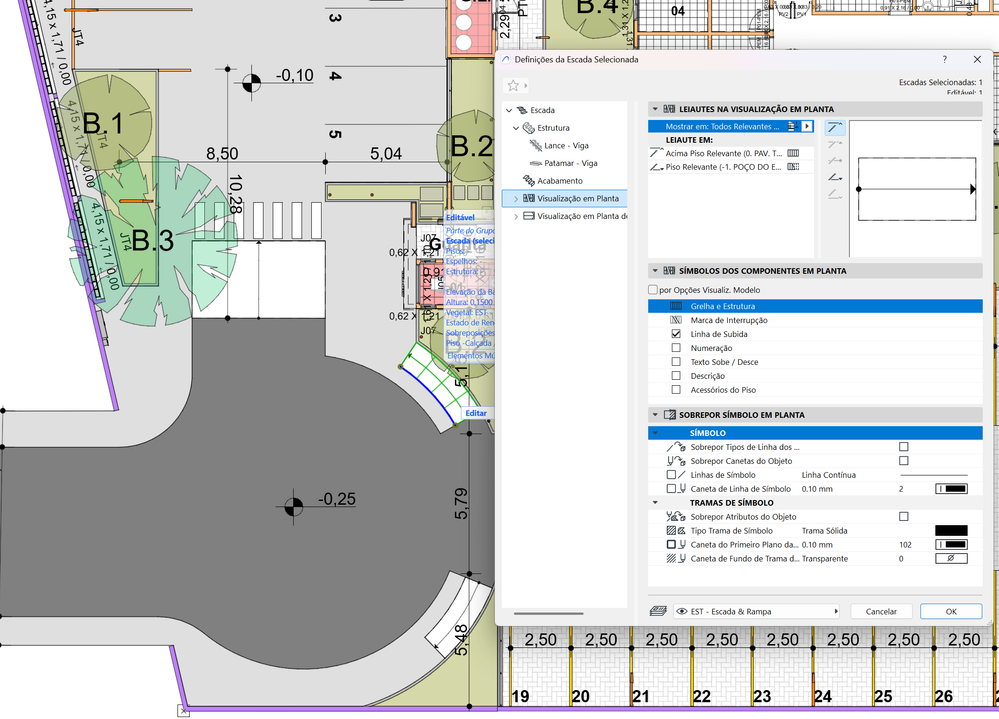
Task: Tick the por Opções Visualiz. Modelo checkbox
Action: tap(653, 290)
